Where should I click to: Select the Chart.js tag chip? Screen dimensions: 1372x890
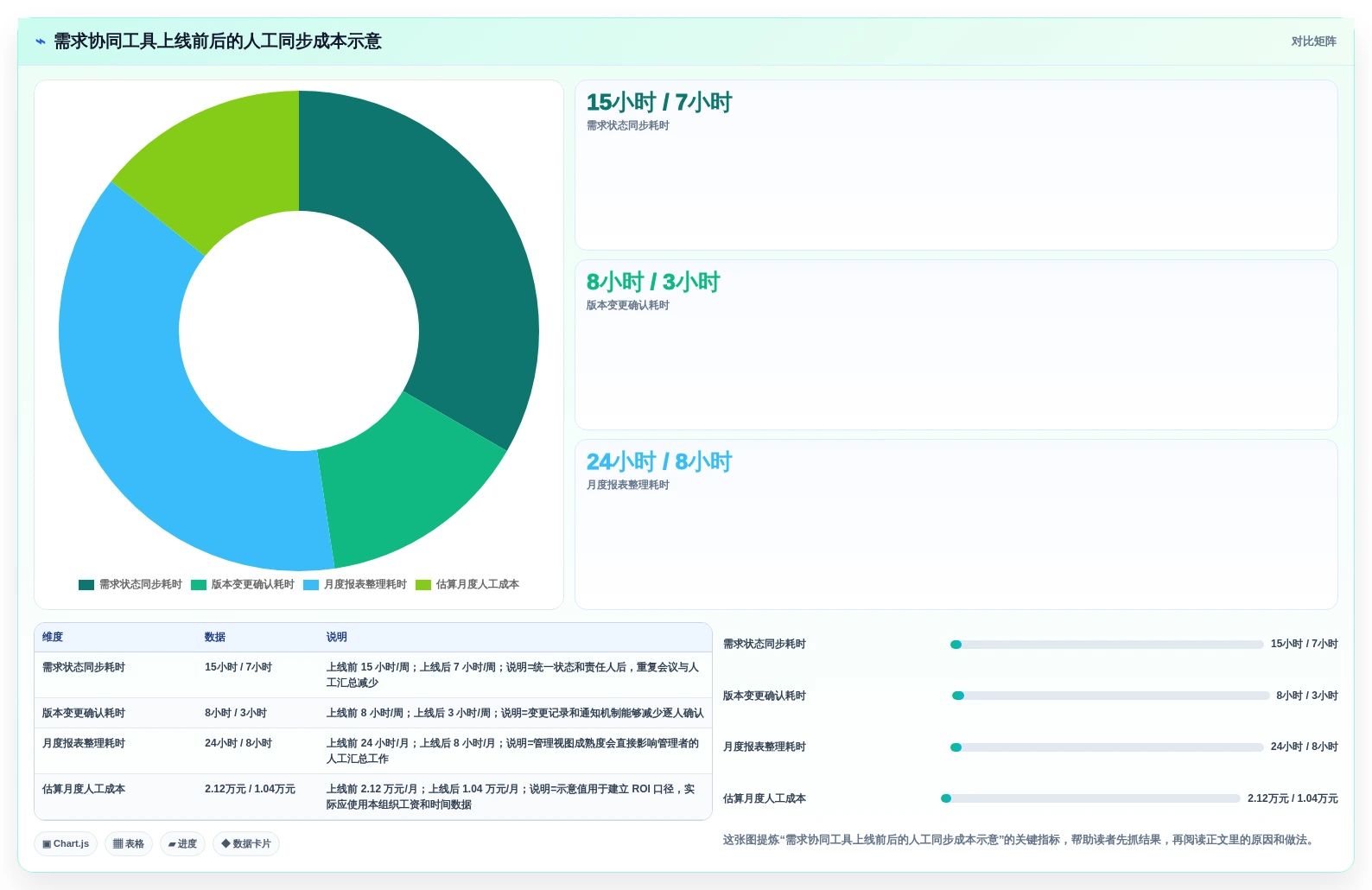pos(66,843)
